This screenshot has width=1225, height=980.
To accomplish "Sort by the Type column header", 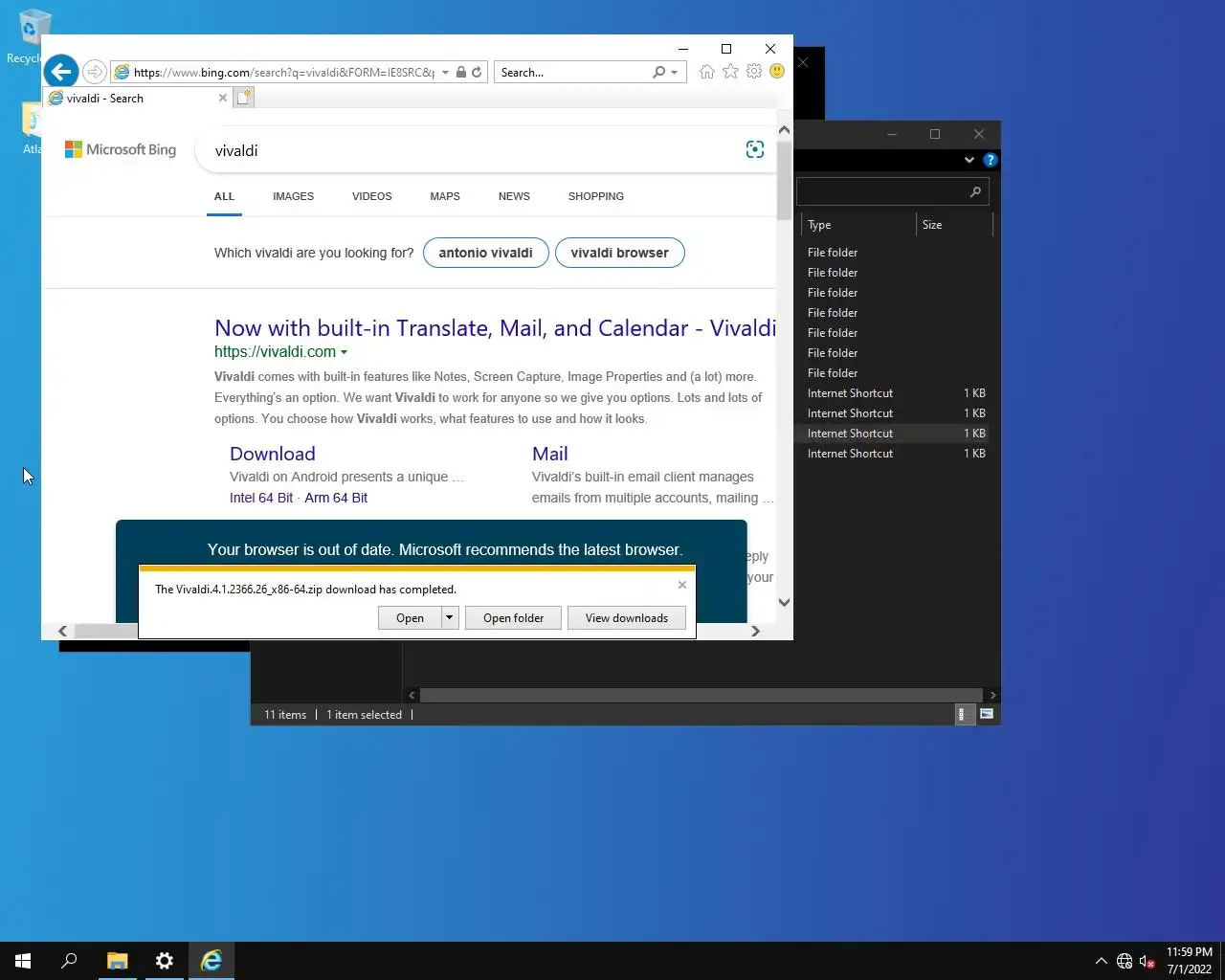I will tap(858, 225).
